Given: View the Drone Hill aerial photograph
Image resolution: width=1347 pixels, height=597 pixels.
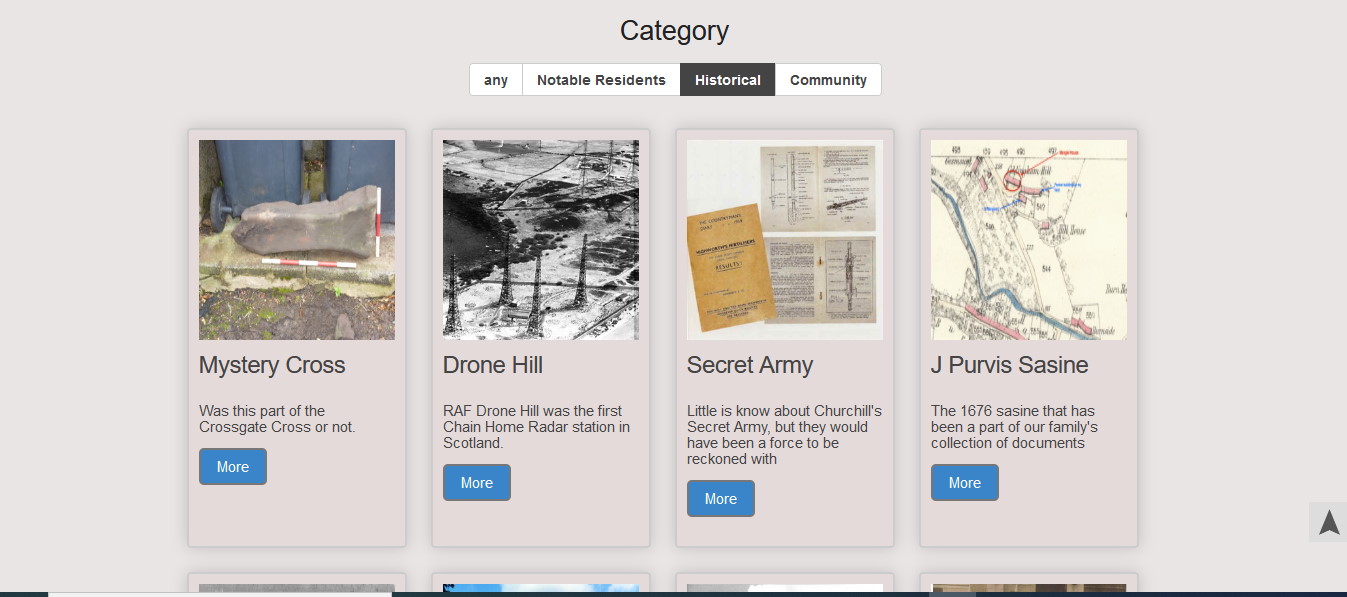Looking at the screenshot, I should pos(541,240).
